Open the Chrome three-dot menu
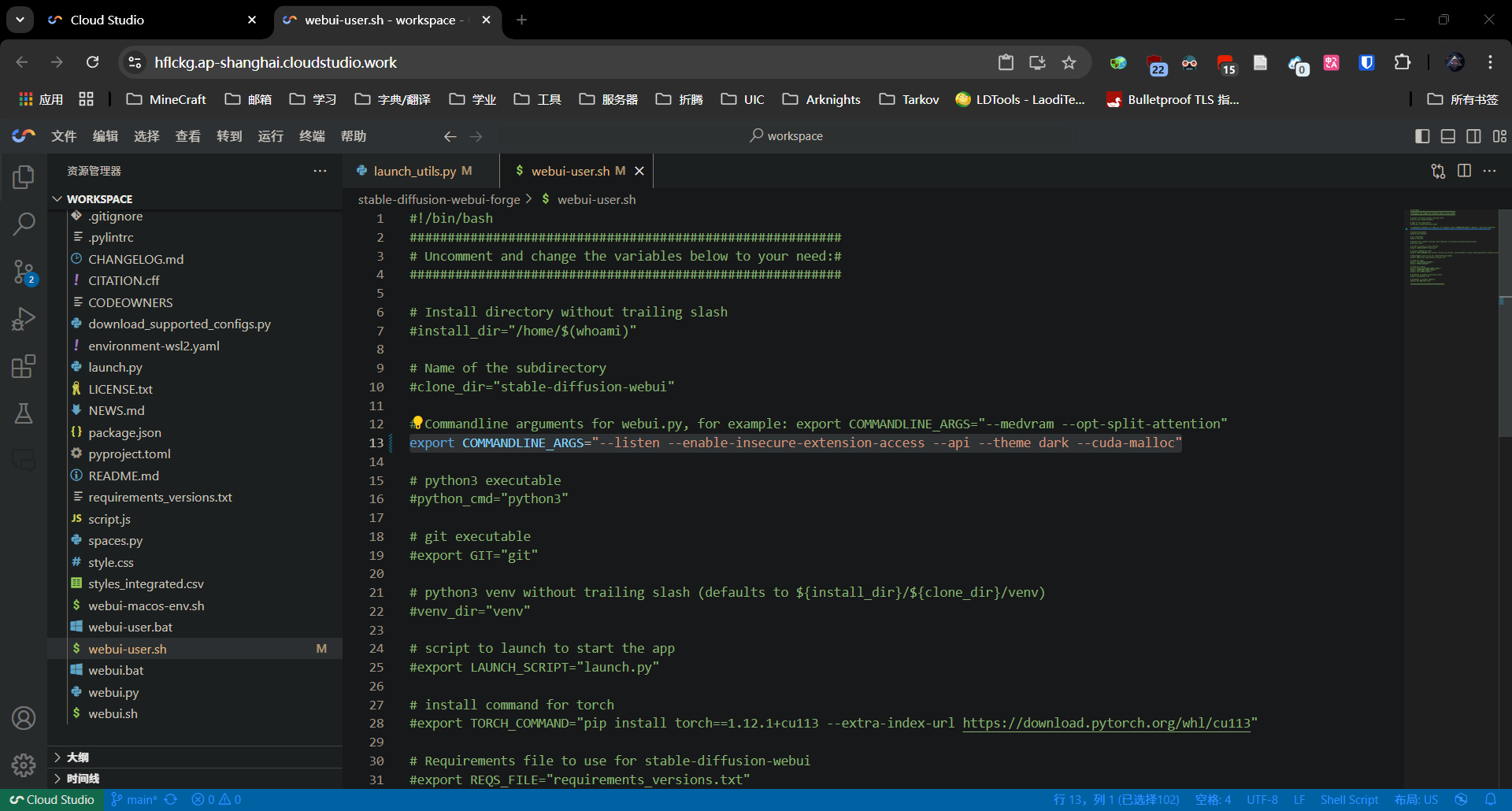This screenshot has height=811, width=1512. point(1490,62)
